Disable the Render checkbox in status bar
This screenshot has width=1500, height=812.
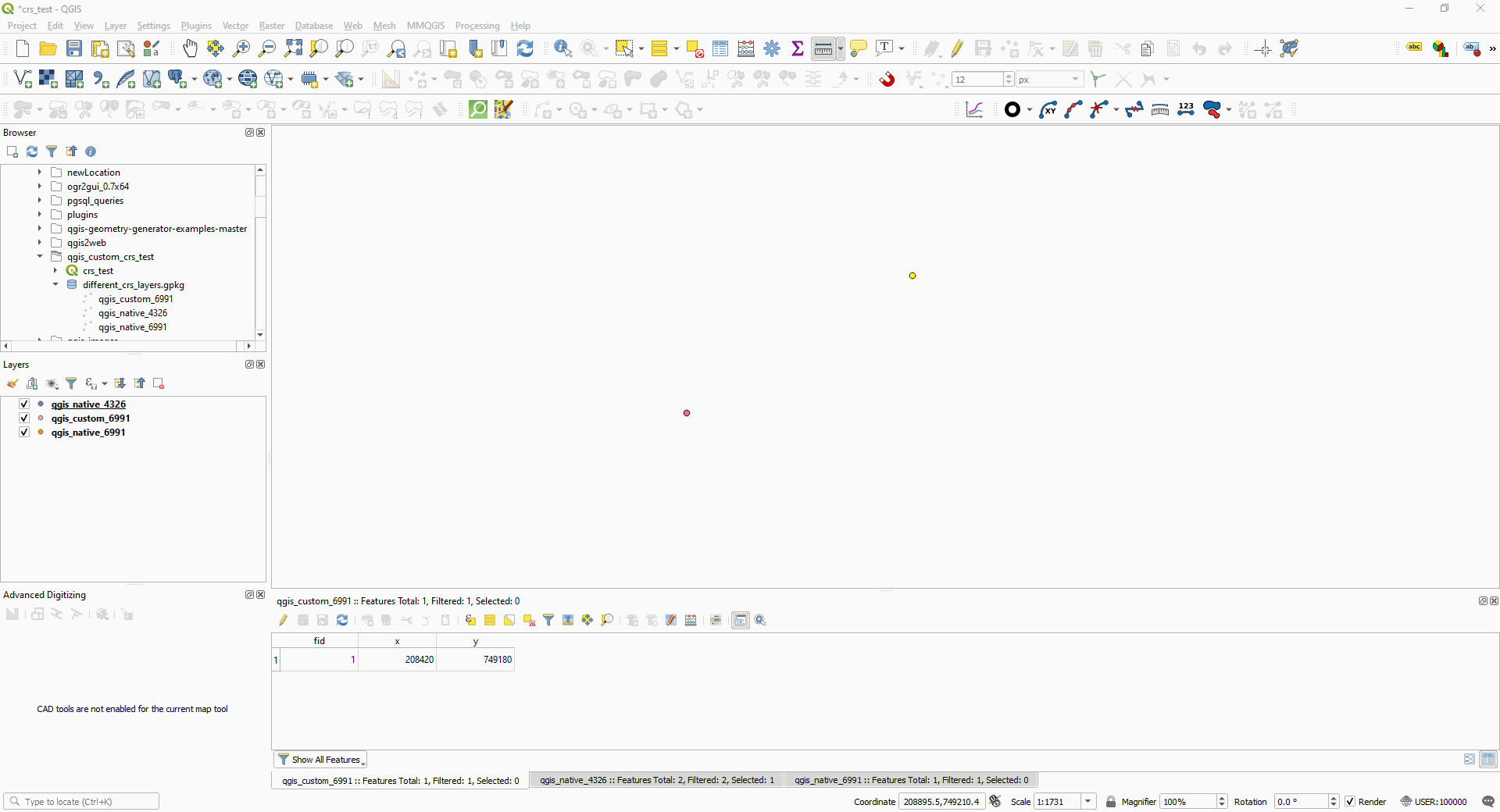[1349, 801]
